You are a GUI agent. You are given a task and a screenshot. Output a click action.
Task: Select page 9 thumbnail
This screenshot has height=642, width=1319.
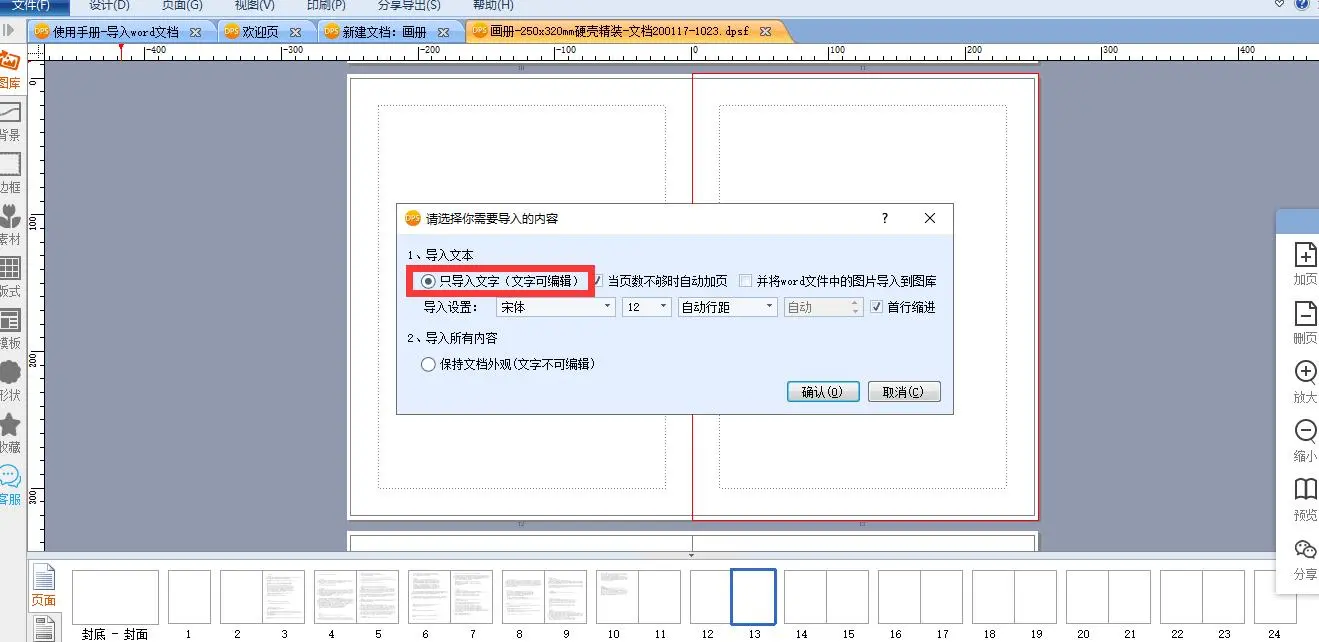pos(565,597)
